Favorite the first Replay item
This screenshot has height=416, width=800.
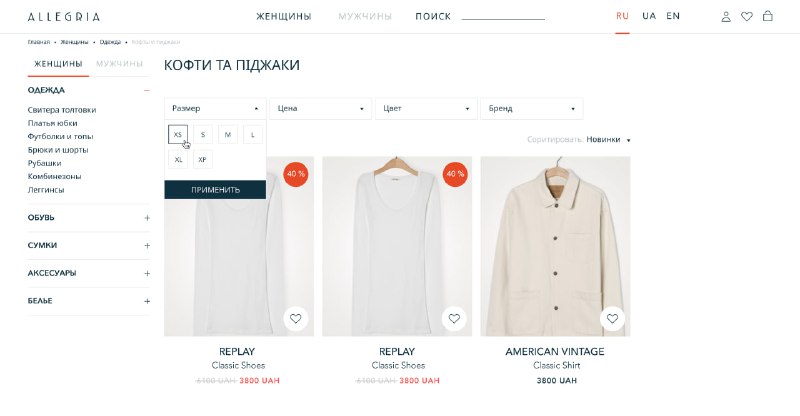(x=295, y=319)
